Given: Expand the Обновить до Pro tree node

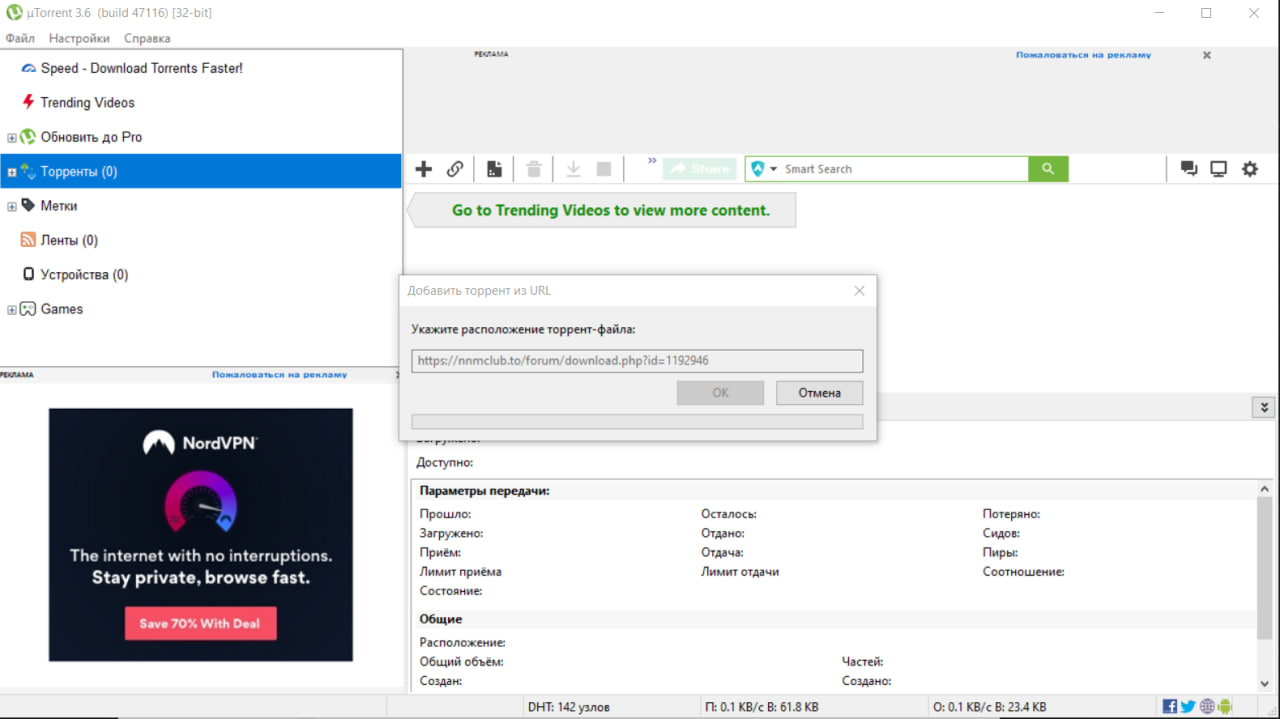Looking at the screenshot, I should pos(12,138).
